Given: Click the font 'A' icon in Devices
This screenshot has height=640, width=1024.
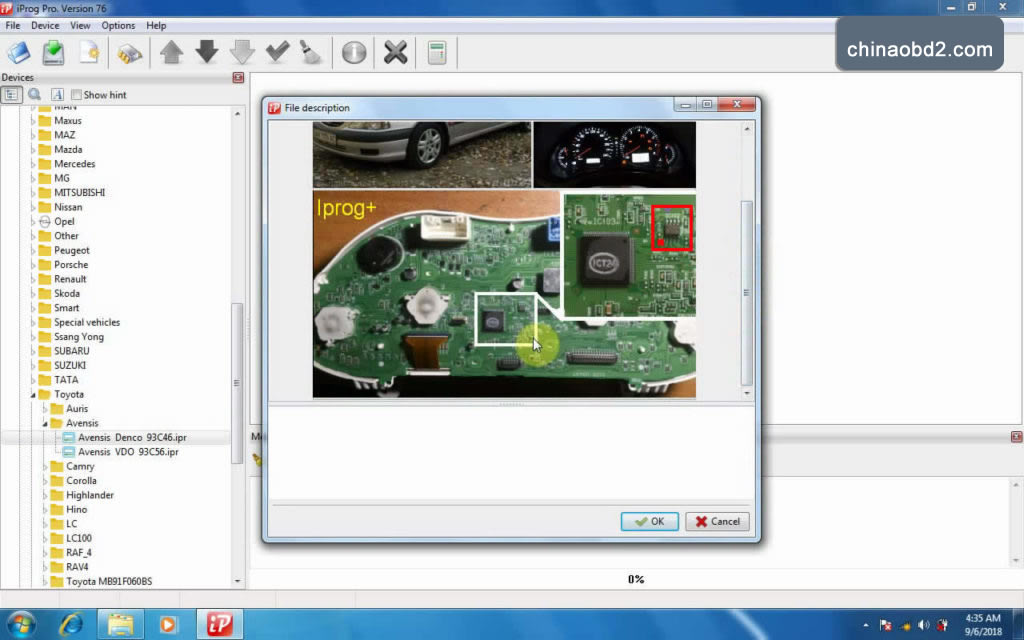Looking at the screenshot, I should [x=57, y=95].
